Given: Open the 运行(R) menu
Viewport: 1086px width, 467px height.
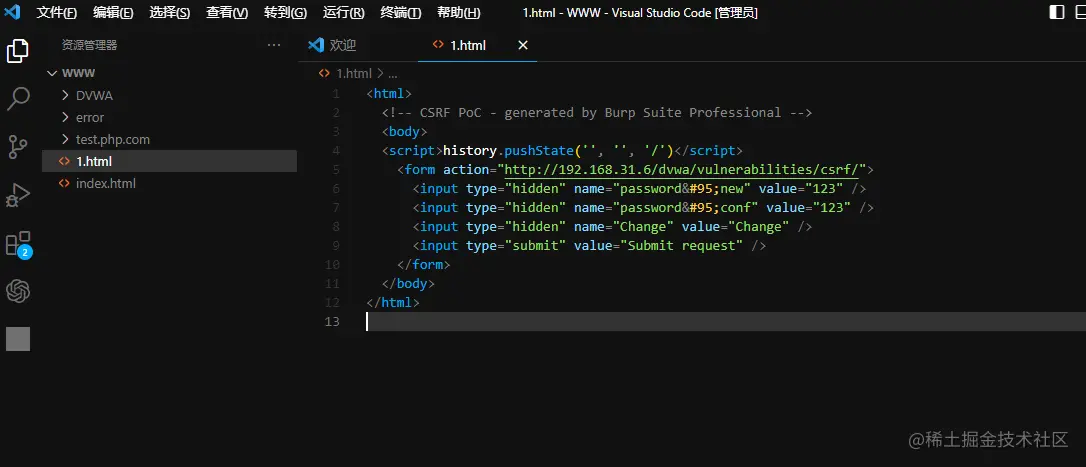Looking at the screenshot, I should click(344, 12).
